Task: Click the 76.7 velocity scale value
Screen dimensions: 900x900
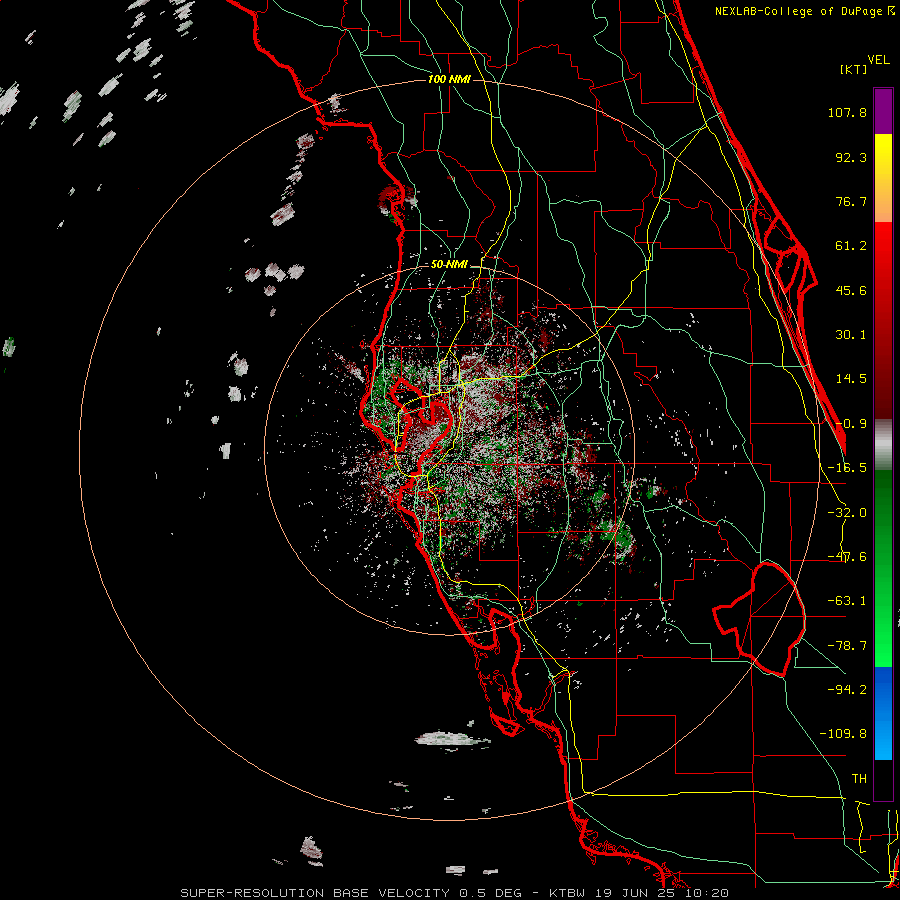Action: click(851, 201)
